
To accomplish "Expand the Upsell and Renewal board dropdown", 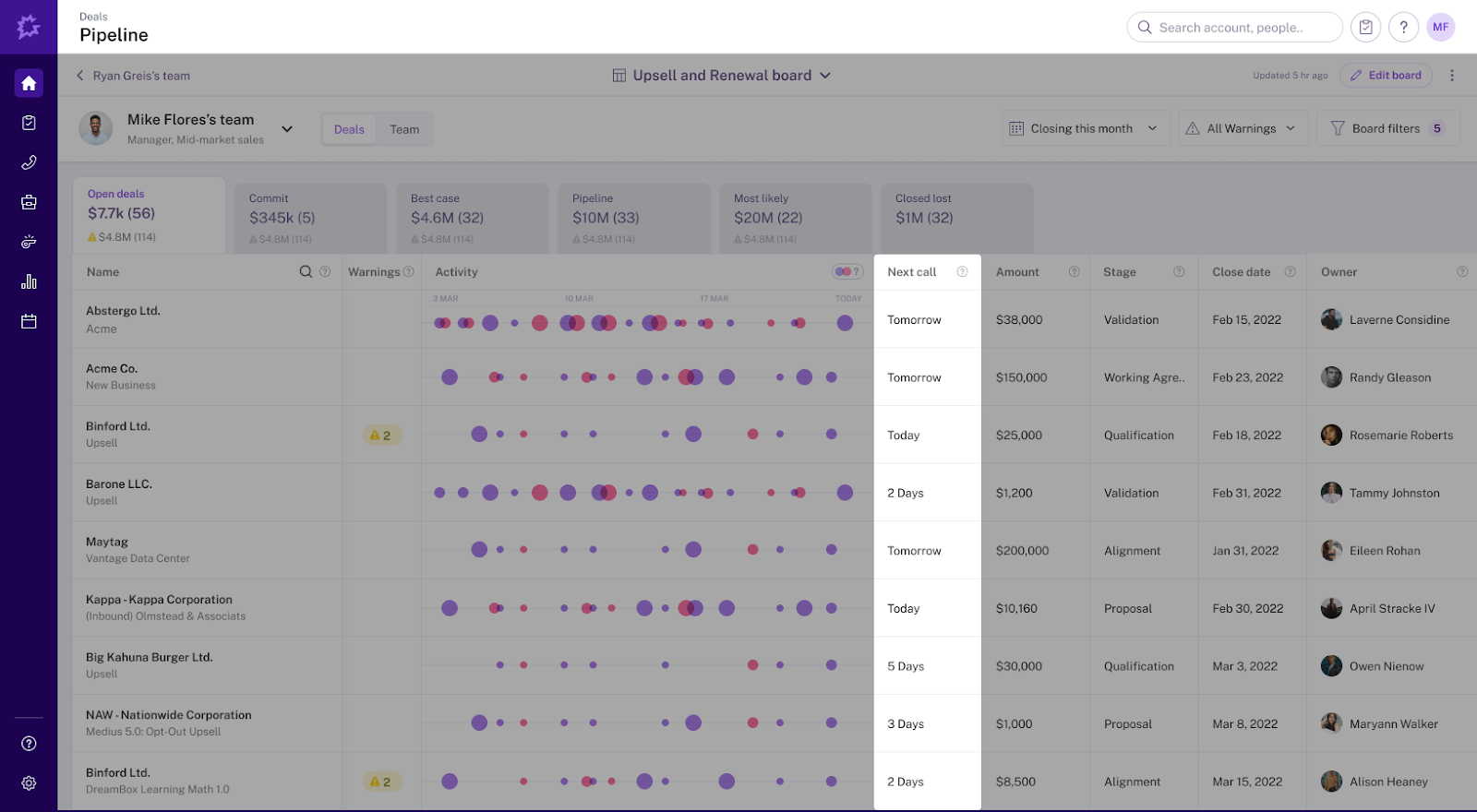I will pyautogui.click(x=824, y=76).
